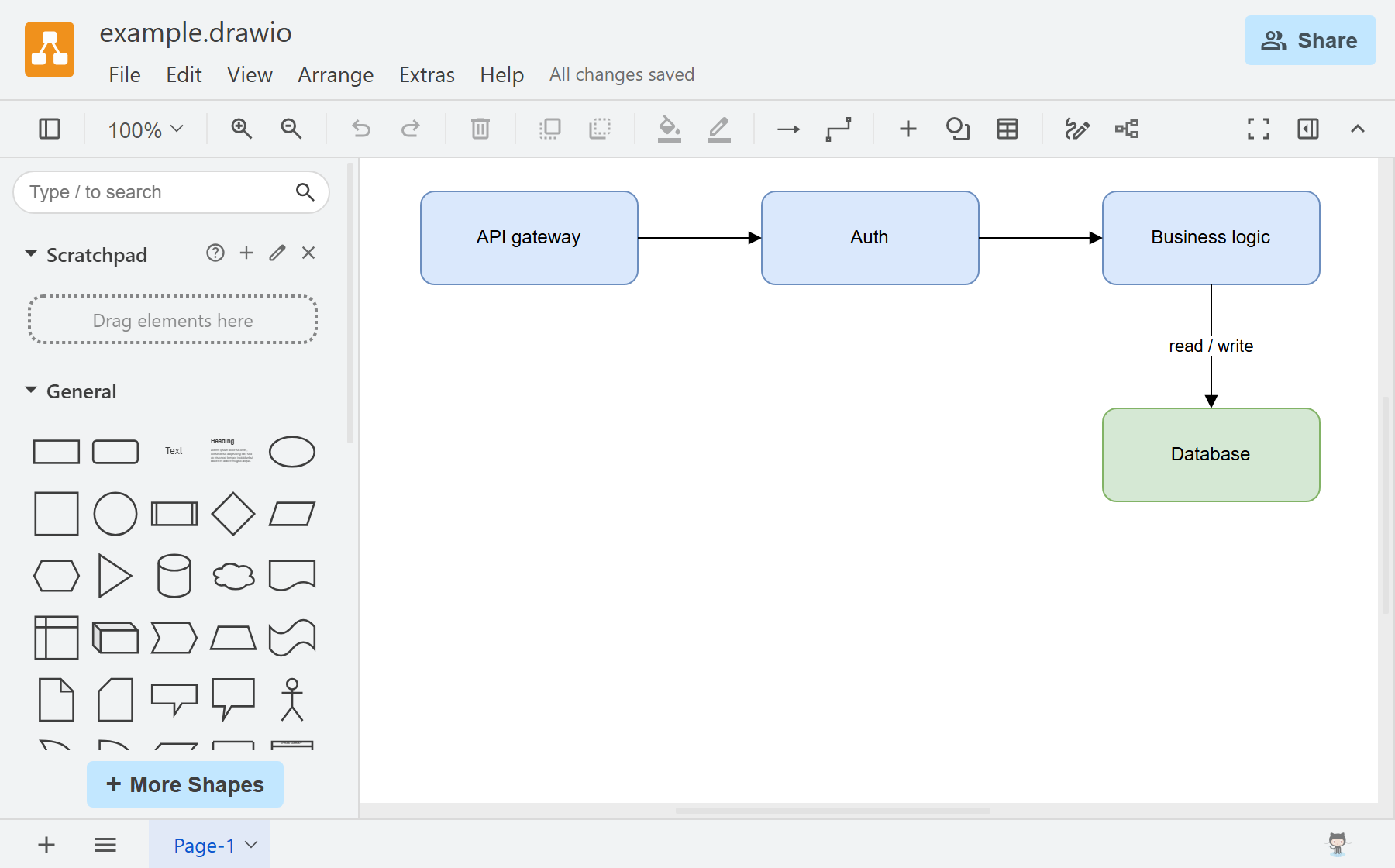Screen dimensions: 1395x868
Task: Select the API gateway box
Action: tap(529, 238)
